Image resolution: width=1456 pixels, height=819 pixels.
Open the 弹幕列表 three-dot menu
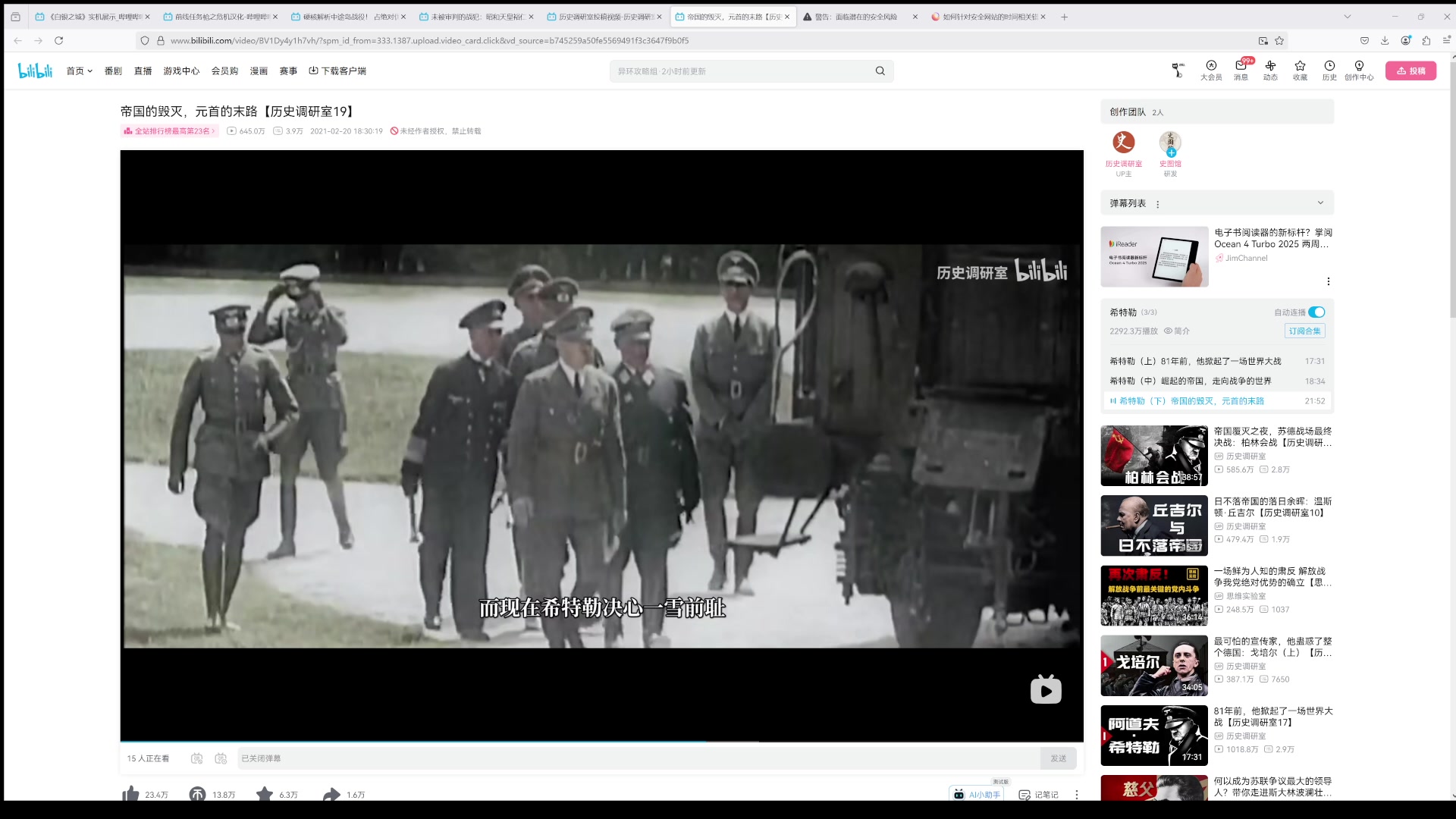pos(1157,204)
